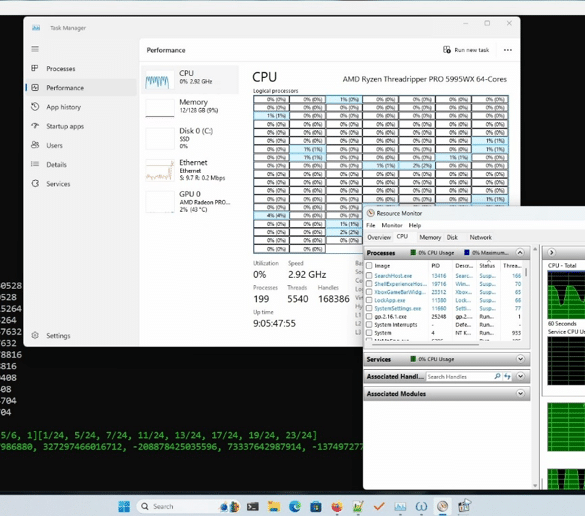585x516 pixels.
Task: Launch Microsoft Edge from the taskbar
Action: pos(295,506)
